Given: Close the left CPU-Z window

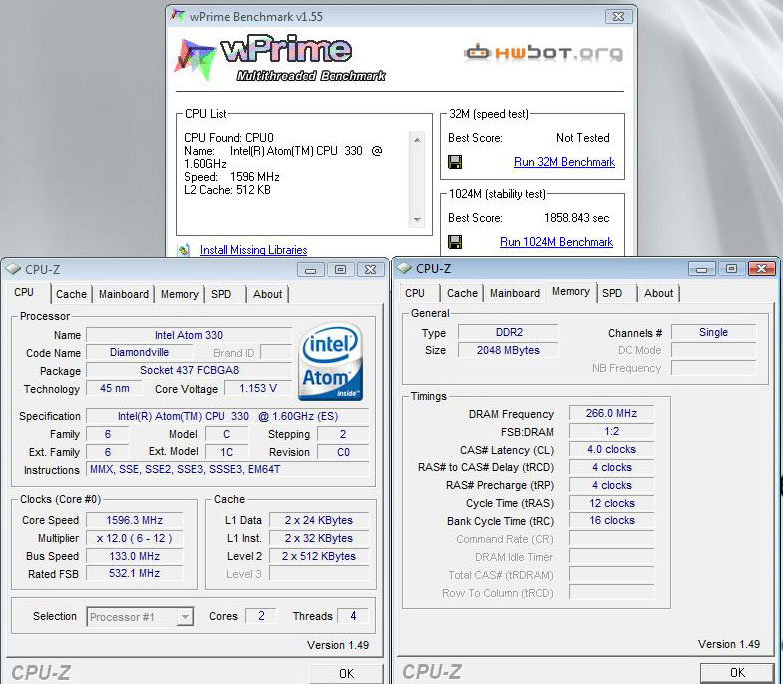Looking at the screenshot, I should (371, 270).
